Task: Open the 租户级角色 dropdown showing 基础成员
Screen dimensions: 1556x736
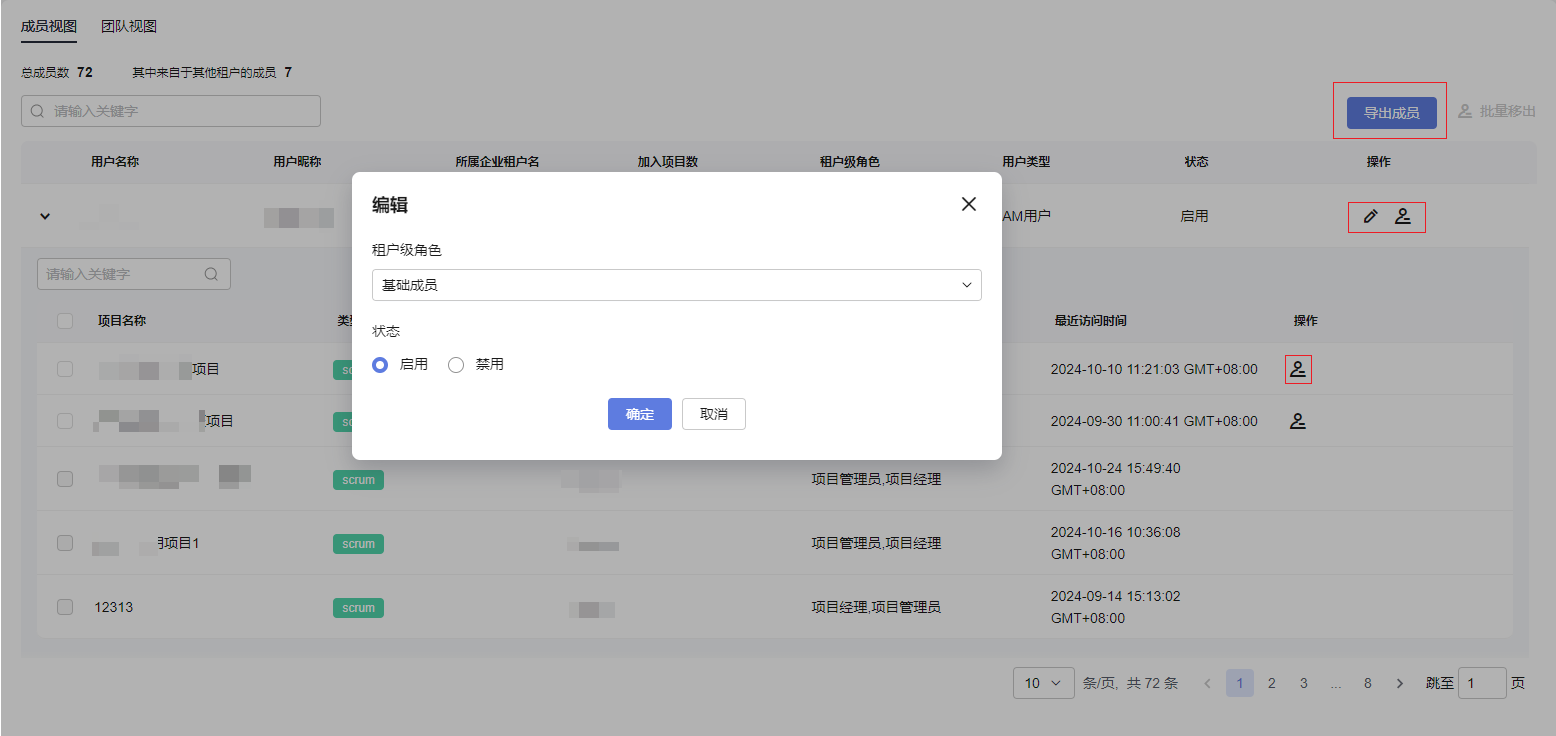Action: coord(676,285)
